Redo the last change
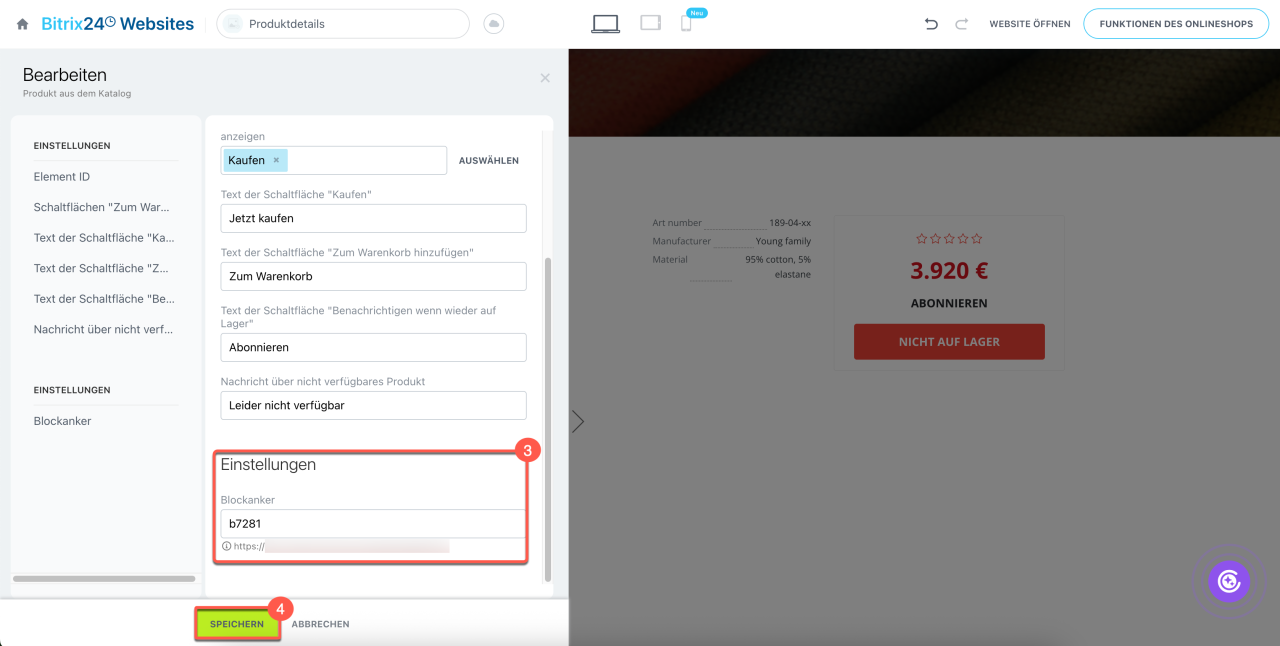The width and height of the screenshot is (1280, 646). [x=962, y=24]
